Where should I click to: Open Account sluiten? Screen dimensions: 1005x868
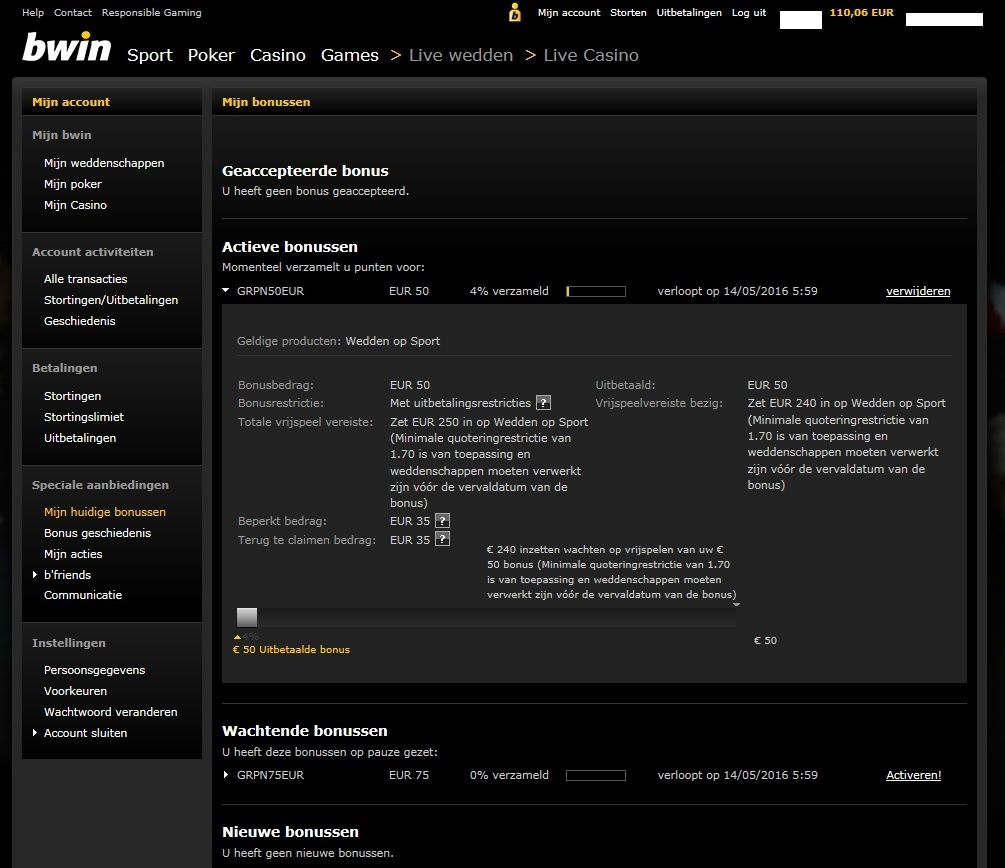click(85, 733)
